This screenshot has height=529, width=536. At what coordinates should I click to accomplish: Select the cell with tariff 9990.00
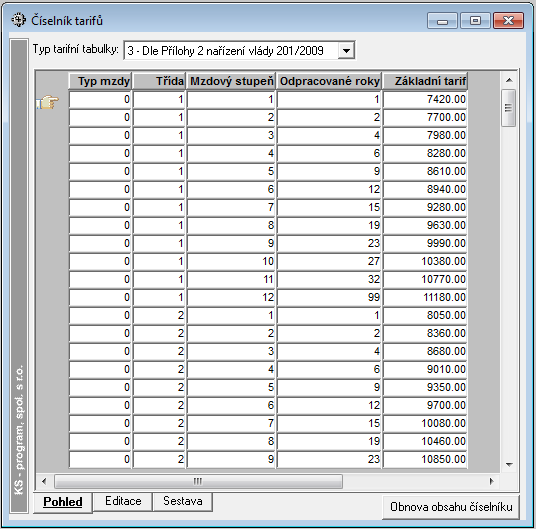(x=425, y=243)
